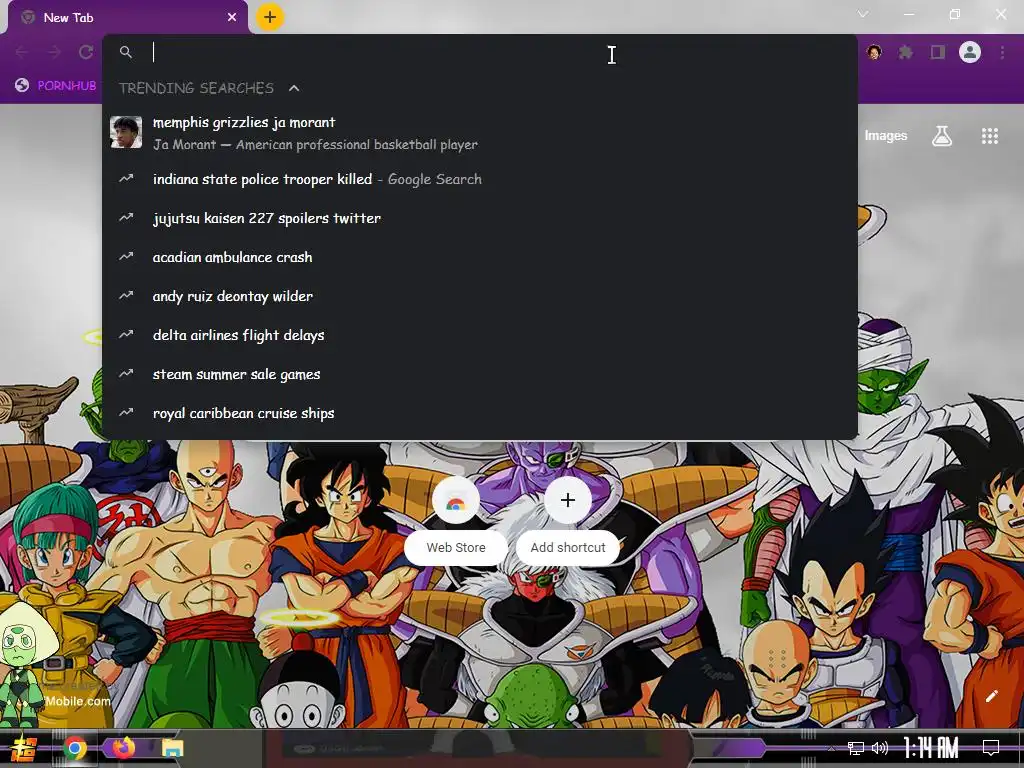Open the Images link on new tab page
Image resolution: width=1024 pixels, height=768 pixels.
tap(886, 136)
